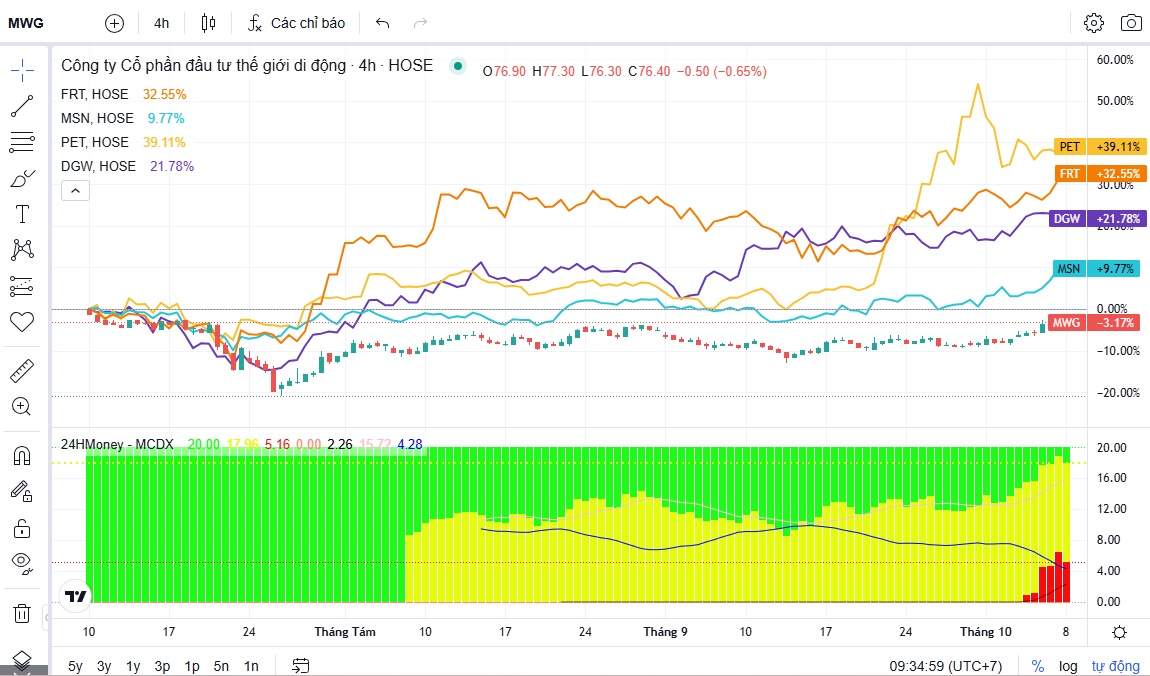Viewport: 1150px width, 676px height.
Task: Click the PET, HOSE comparison legend
Action: 95,142
